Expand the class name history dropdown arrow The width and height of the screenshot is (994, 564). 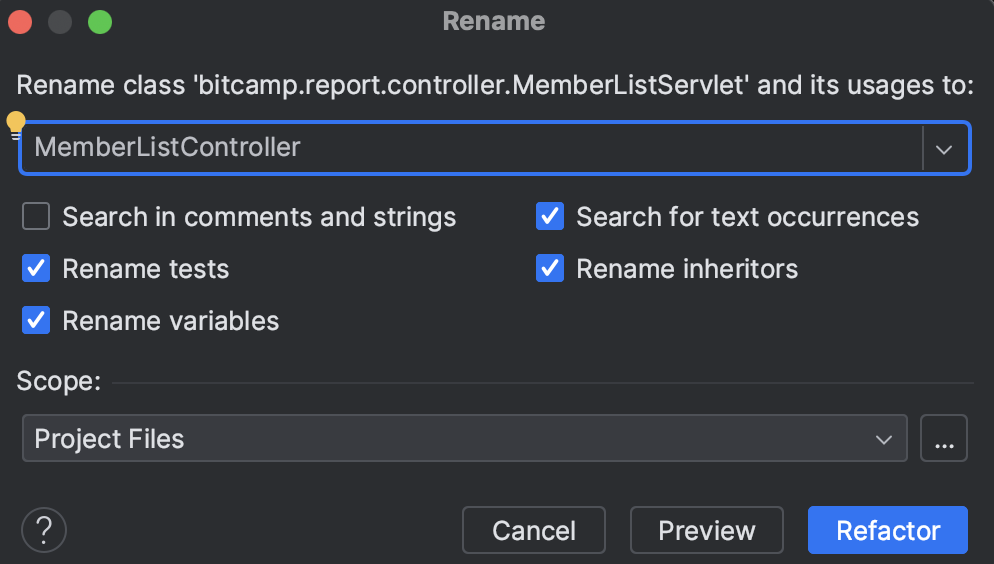click(943, 148)
